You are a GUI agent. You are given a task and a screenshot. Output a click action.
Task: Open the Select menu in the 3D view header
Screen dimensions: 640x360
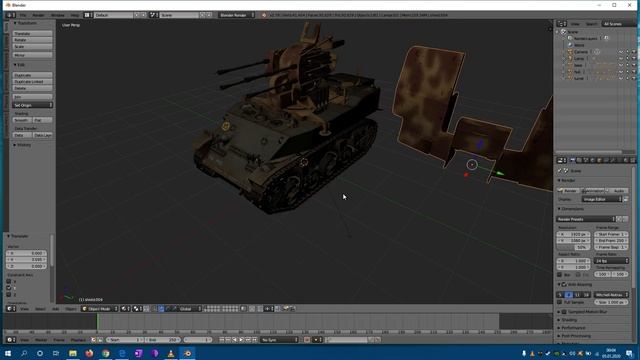pos(40,309)
